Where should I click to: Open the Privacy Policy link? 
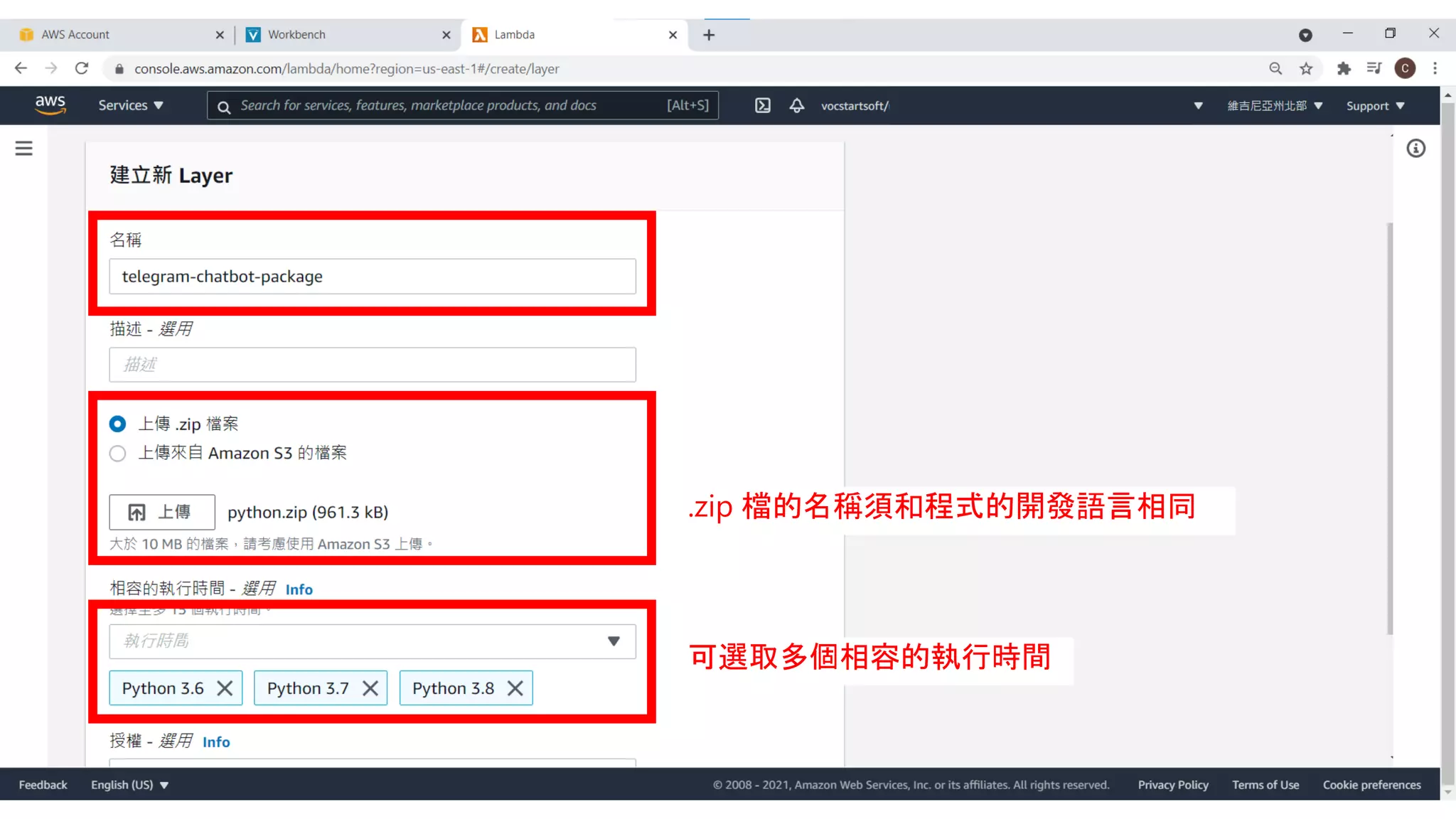tap(1173, 785)
